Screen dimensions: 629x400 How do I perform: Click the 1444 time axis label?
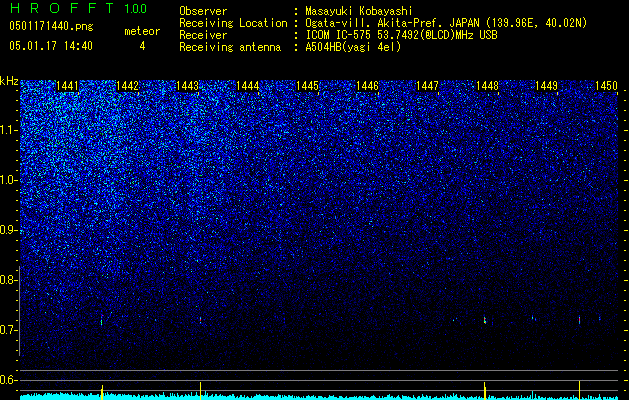tap(248, 86)
